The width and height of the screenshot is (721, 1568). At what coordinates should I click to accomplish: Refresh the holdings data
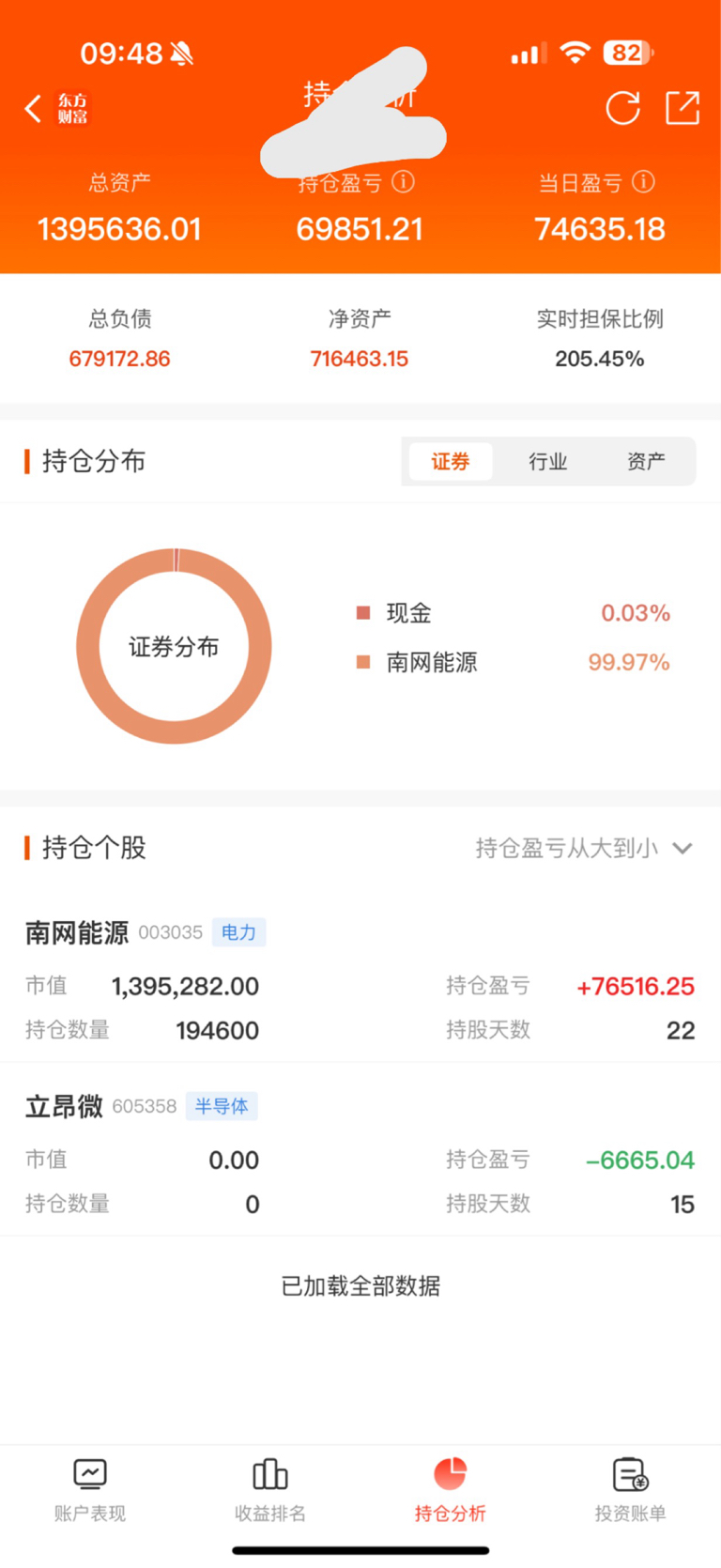tap(622, 109)
